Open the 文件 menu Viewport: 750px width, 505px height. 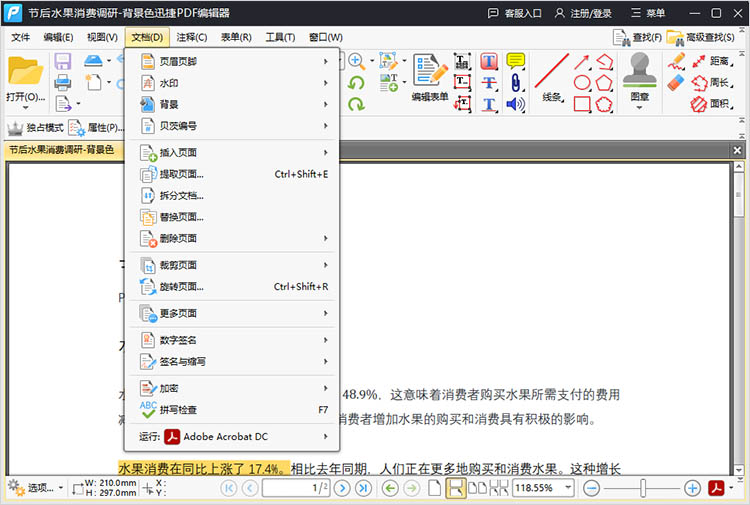point(20,37)
